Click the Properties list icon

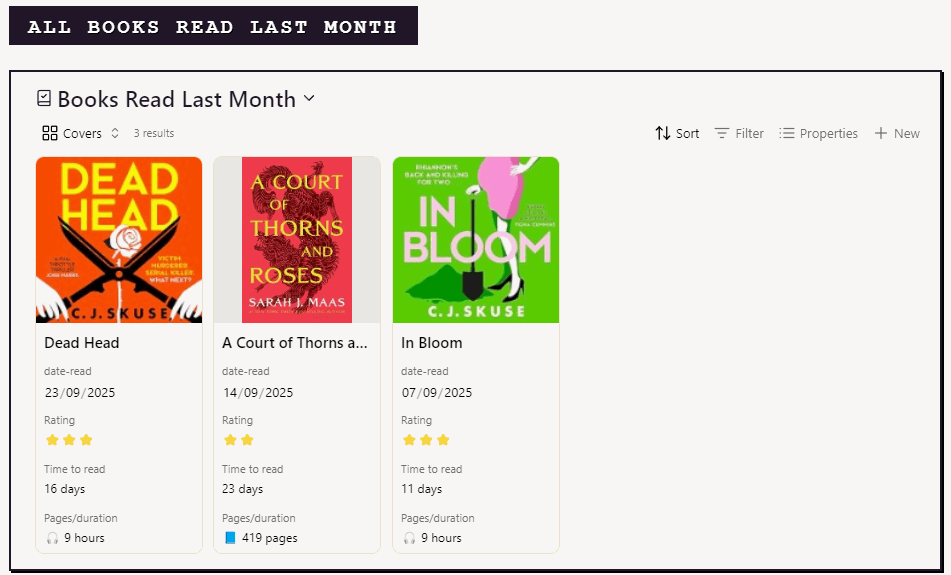click(787, 133)
